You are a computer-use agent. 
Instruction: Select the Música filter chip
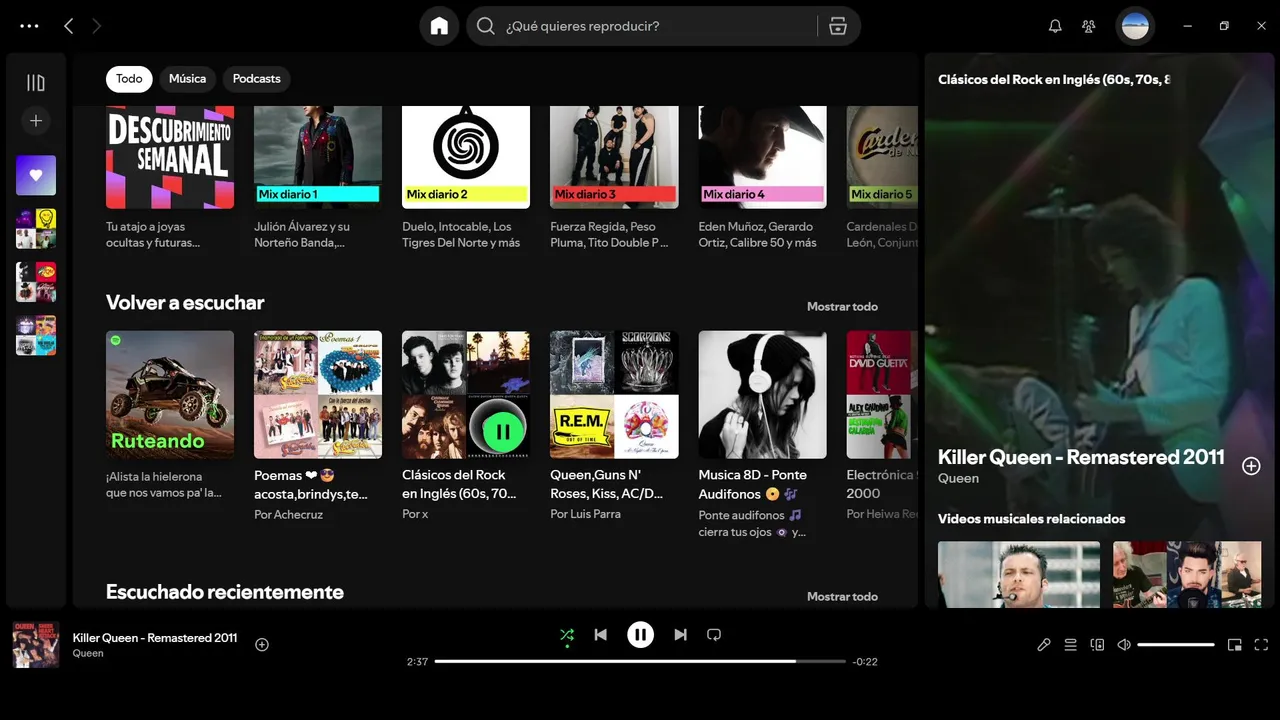click(187, 79)
